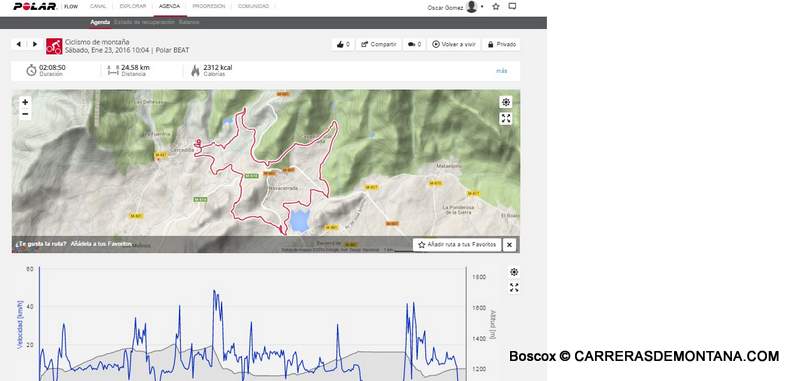Image resolution: width=800 pixels, height=381 pixels.
Task: Zoom out on the route map
Action: (25, 114)
